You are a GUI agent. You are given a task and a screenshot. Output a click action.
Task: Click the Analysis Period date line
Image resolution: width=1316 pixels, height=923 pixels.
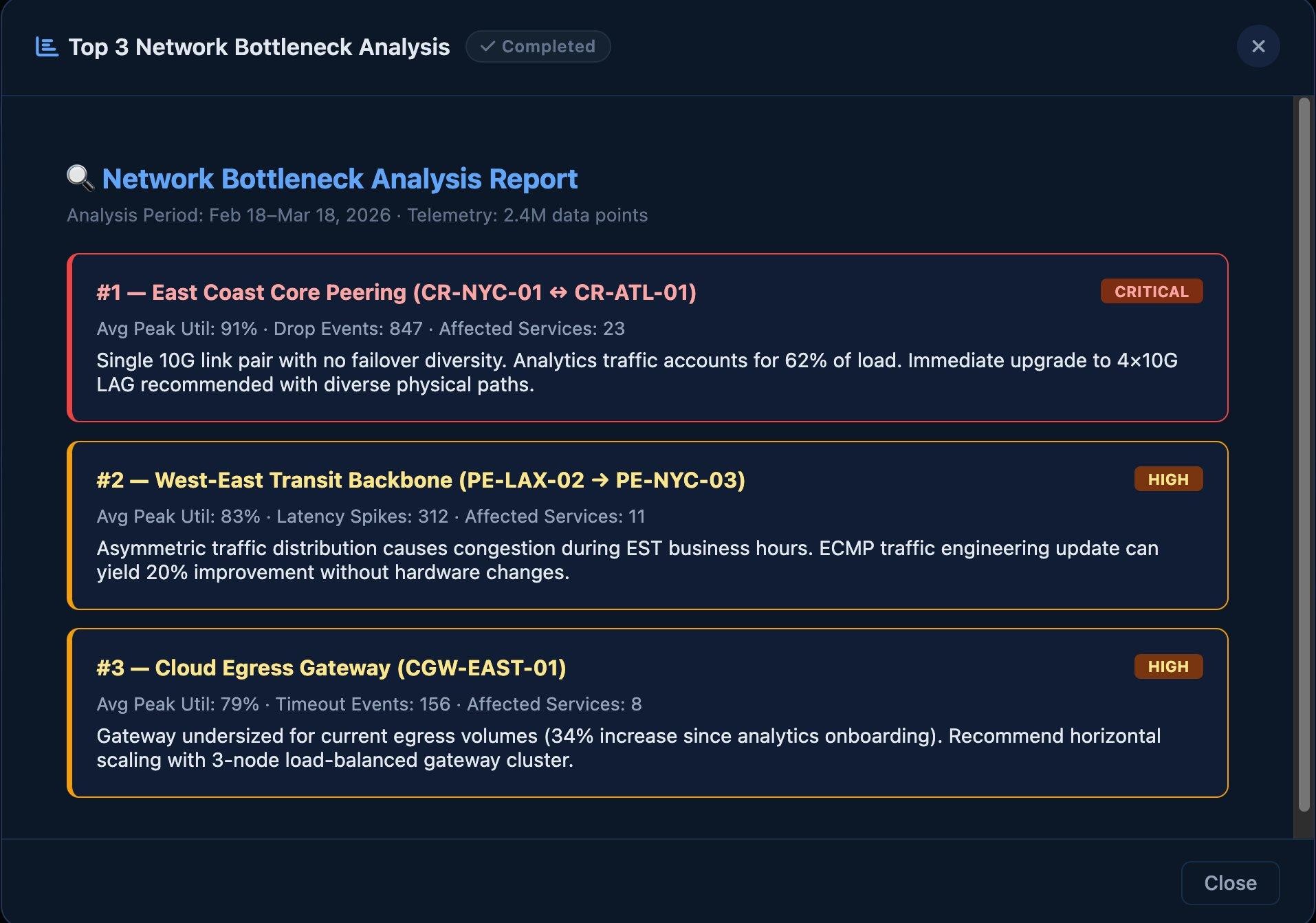357,215
